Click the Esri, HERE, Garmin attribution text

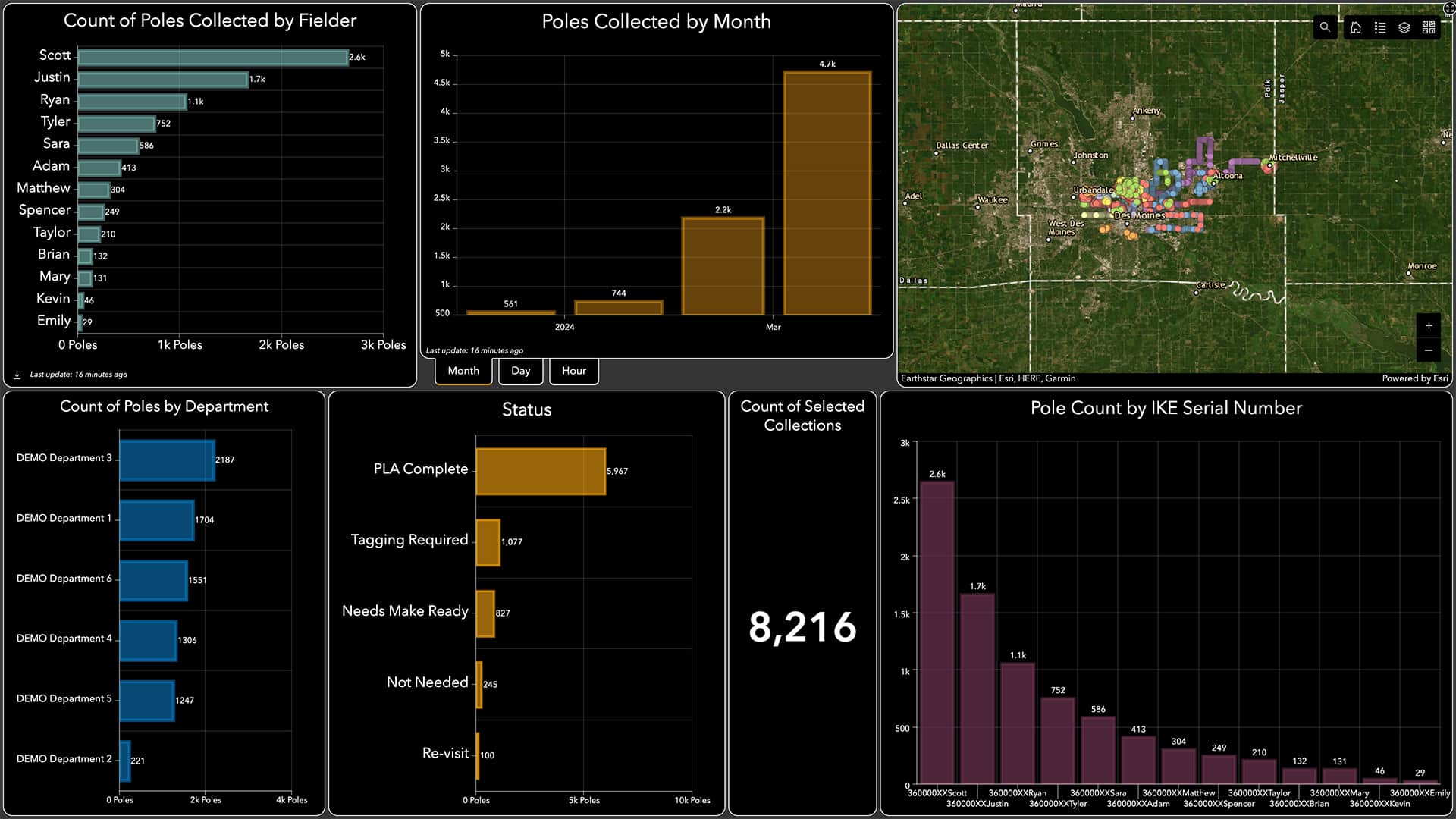990,378
